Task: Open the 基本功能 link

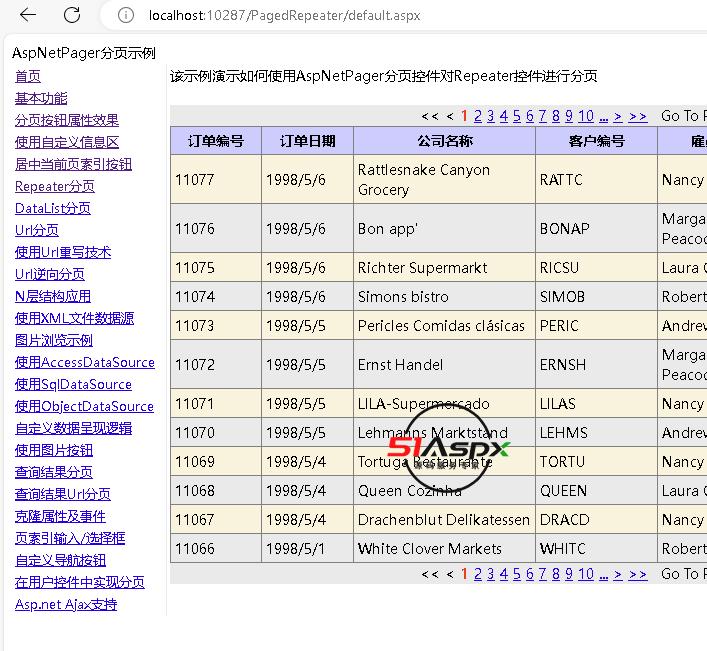Action: (41, 98)
